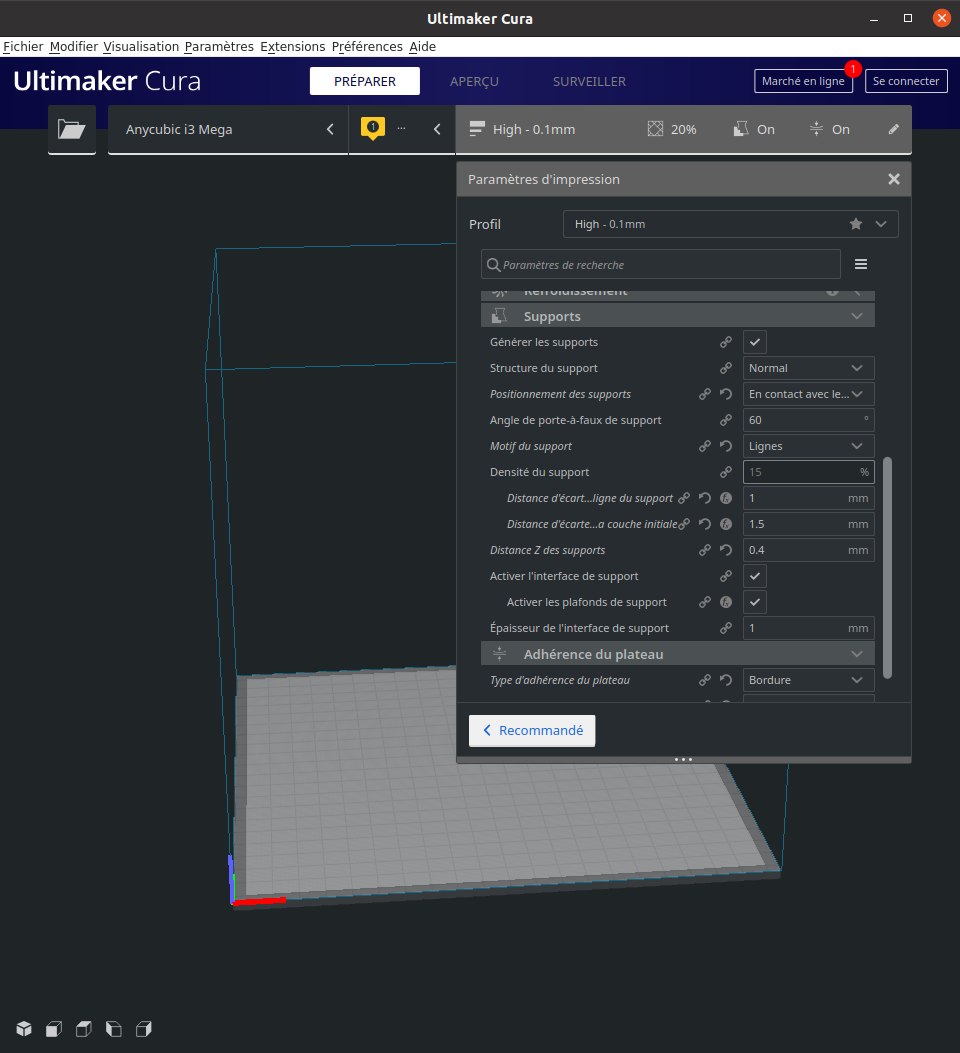The width and height of the screenshot is (960, 1053).
Task: Open Motif du support Lignes dropdown
Action: click(808, 446)
